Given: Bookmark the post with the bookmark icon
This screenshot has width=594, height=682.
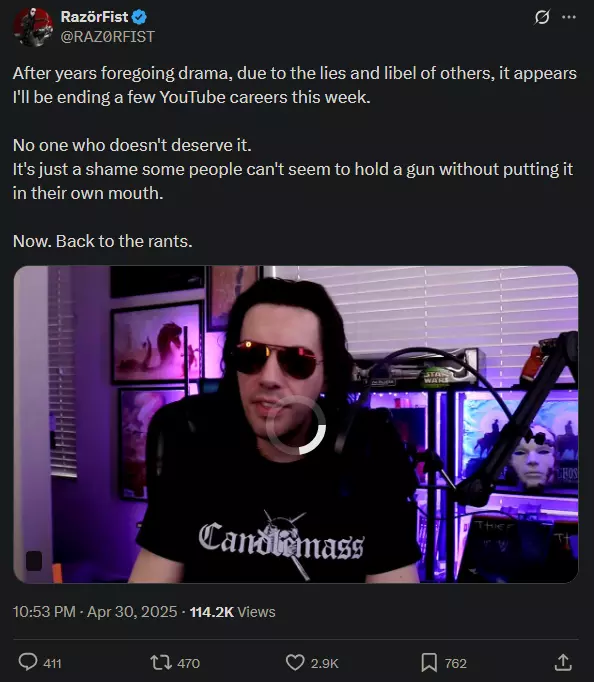Looking at the screenshot, I should point(429,662).
